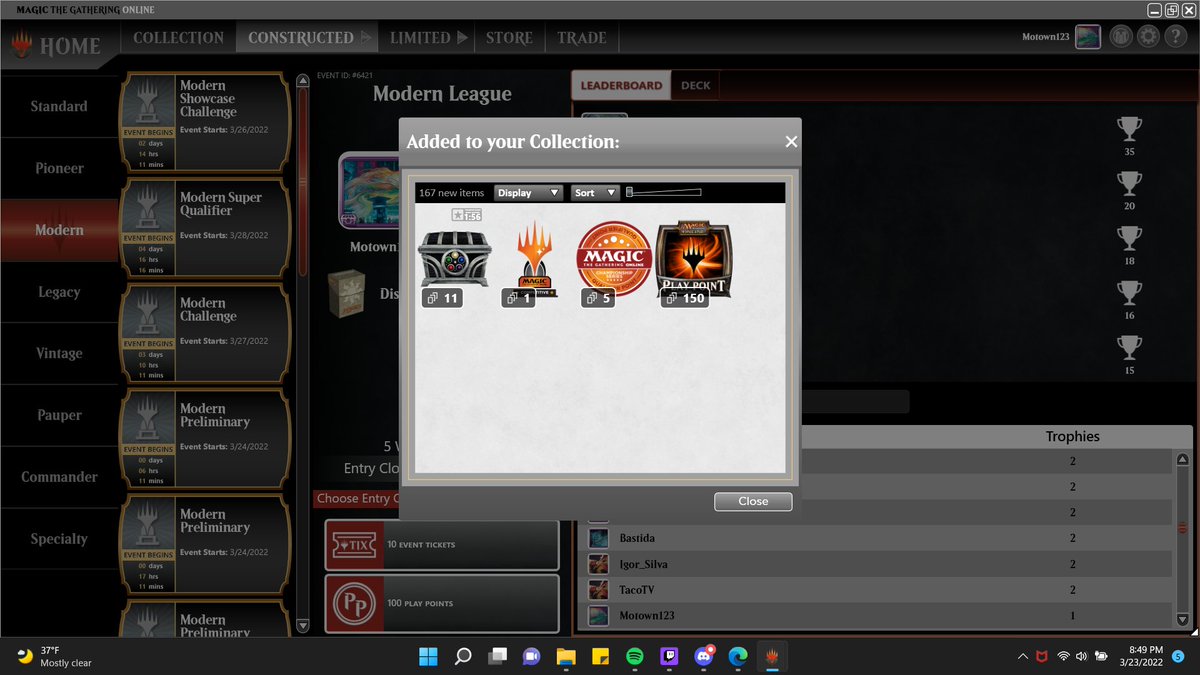Image resolution: width=1200 pixels, height=675 pixels.
Task: Open the buddies icon in header
Action: tap(1121, 37)
